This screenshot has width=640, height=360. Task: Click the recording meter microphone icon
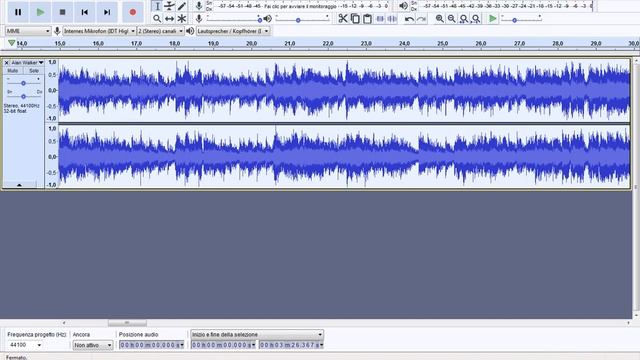click(199, 6)
